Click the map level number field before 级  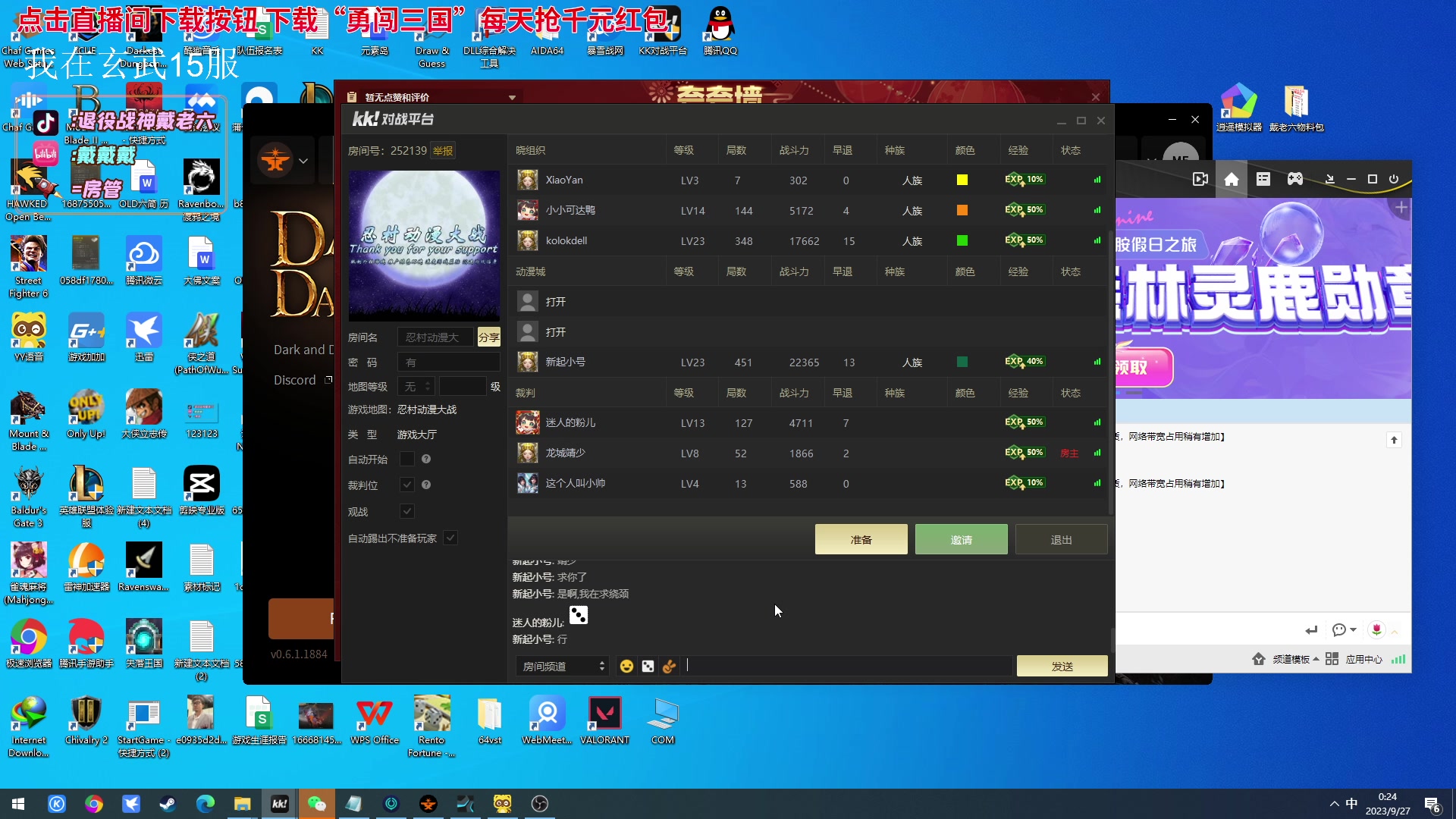tap(463, 387)
